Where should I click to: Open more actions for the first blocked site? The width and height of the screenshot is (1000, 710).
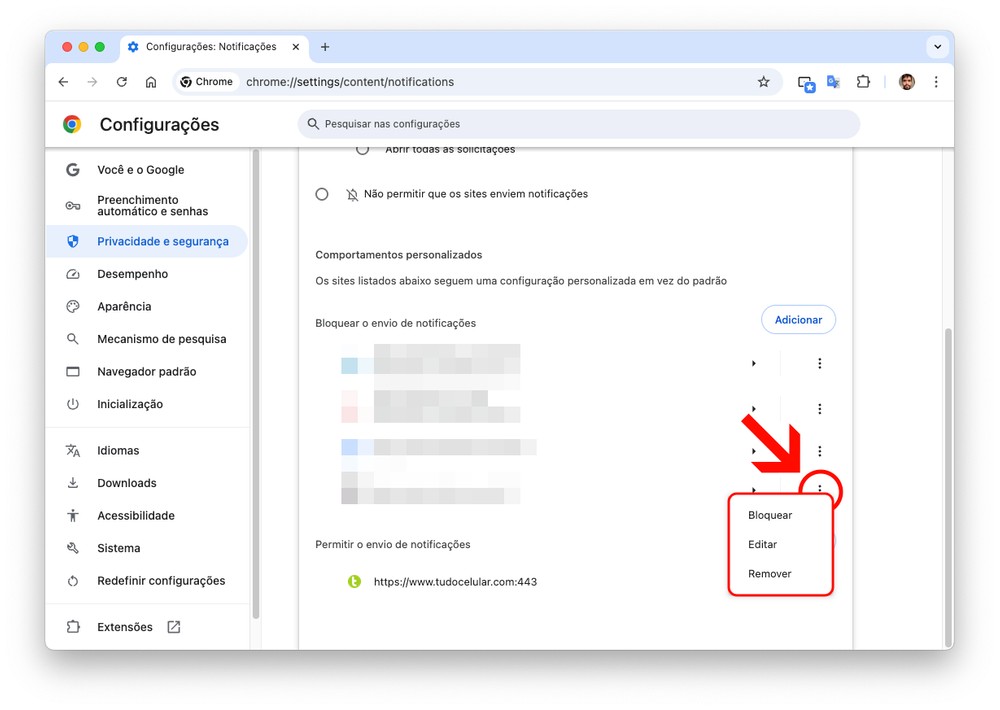819,364
